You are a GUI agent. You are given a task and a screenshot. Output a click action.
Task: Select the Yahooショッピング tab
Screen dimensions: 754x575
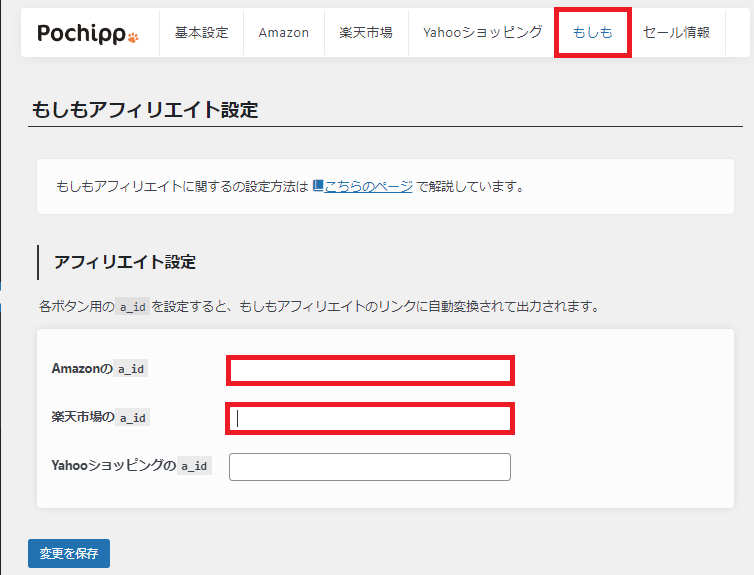482,33
